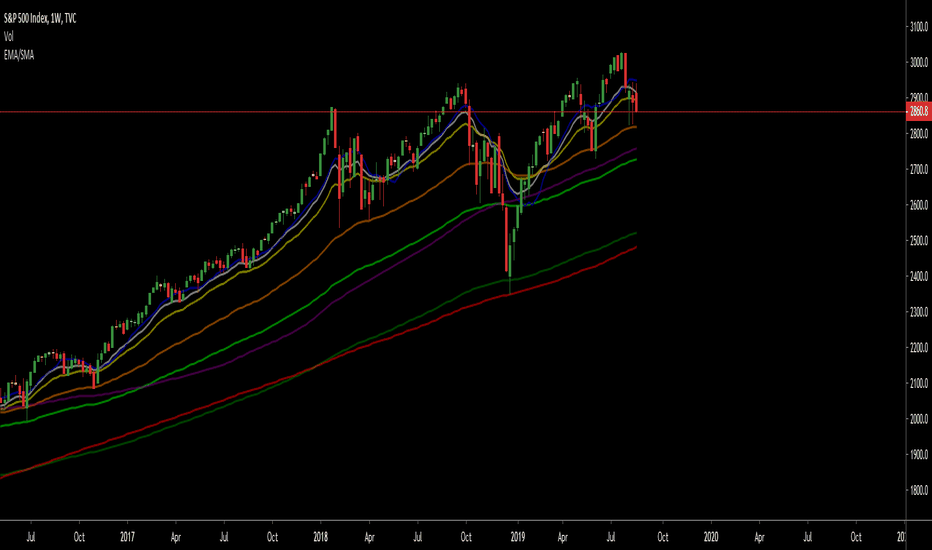Click the 2600.0 price axis label
The height and width of the screenshot is (550, 932).
[x=919, y=205]
